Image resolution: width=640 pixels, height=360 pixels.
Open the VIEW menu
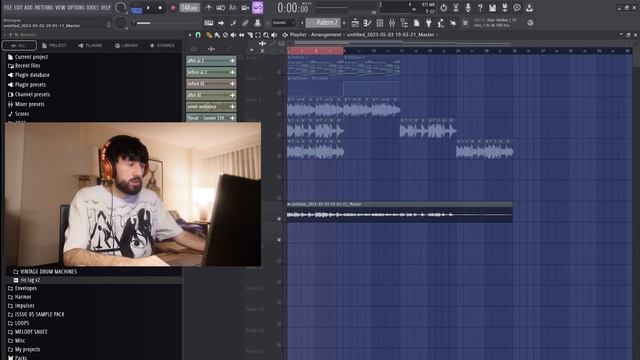60,7
